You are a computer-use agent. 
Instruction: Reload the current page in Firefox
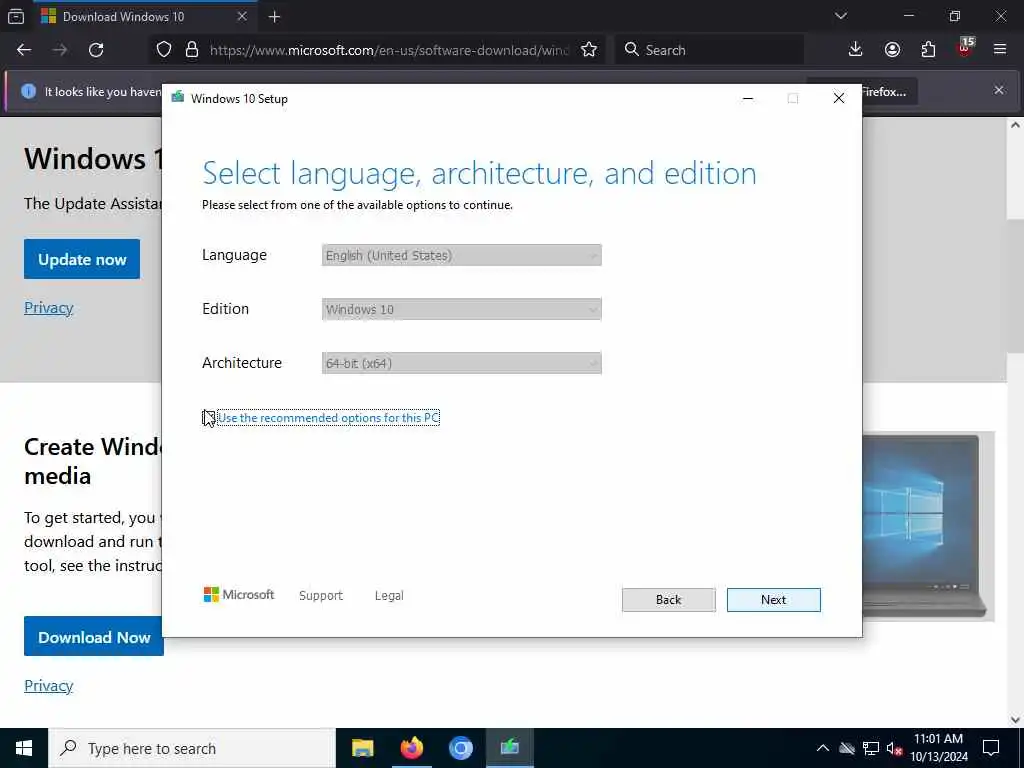tap(96, 50)
